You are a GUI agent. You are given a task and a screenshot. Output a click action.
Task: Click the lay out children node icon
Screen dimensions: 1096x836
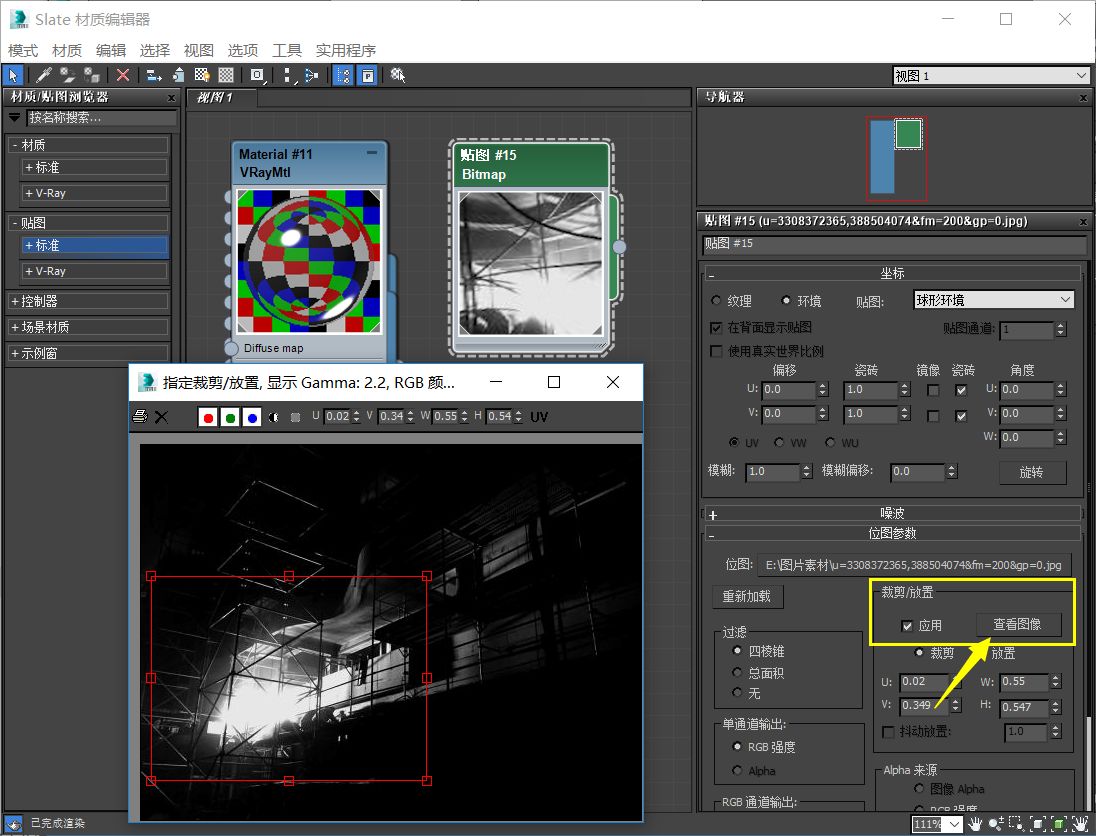tap(311, 75)
